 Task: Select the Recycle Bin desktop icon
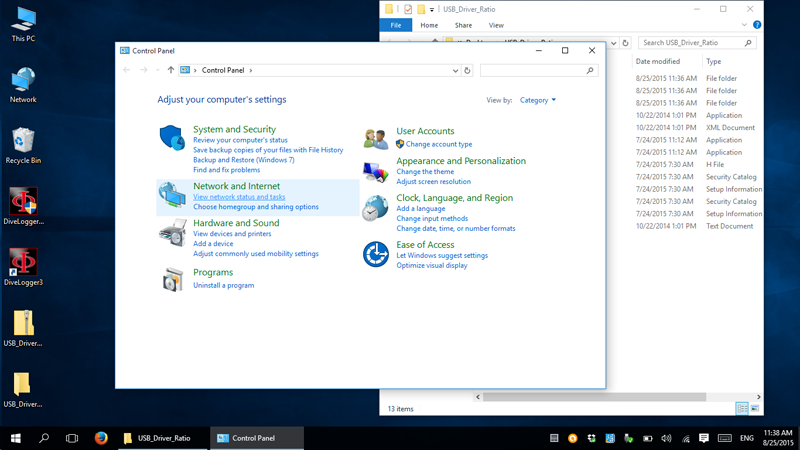coord(23,146)
